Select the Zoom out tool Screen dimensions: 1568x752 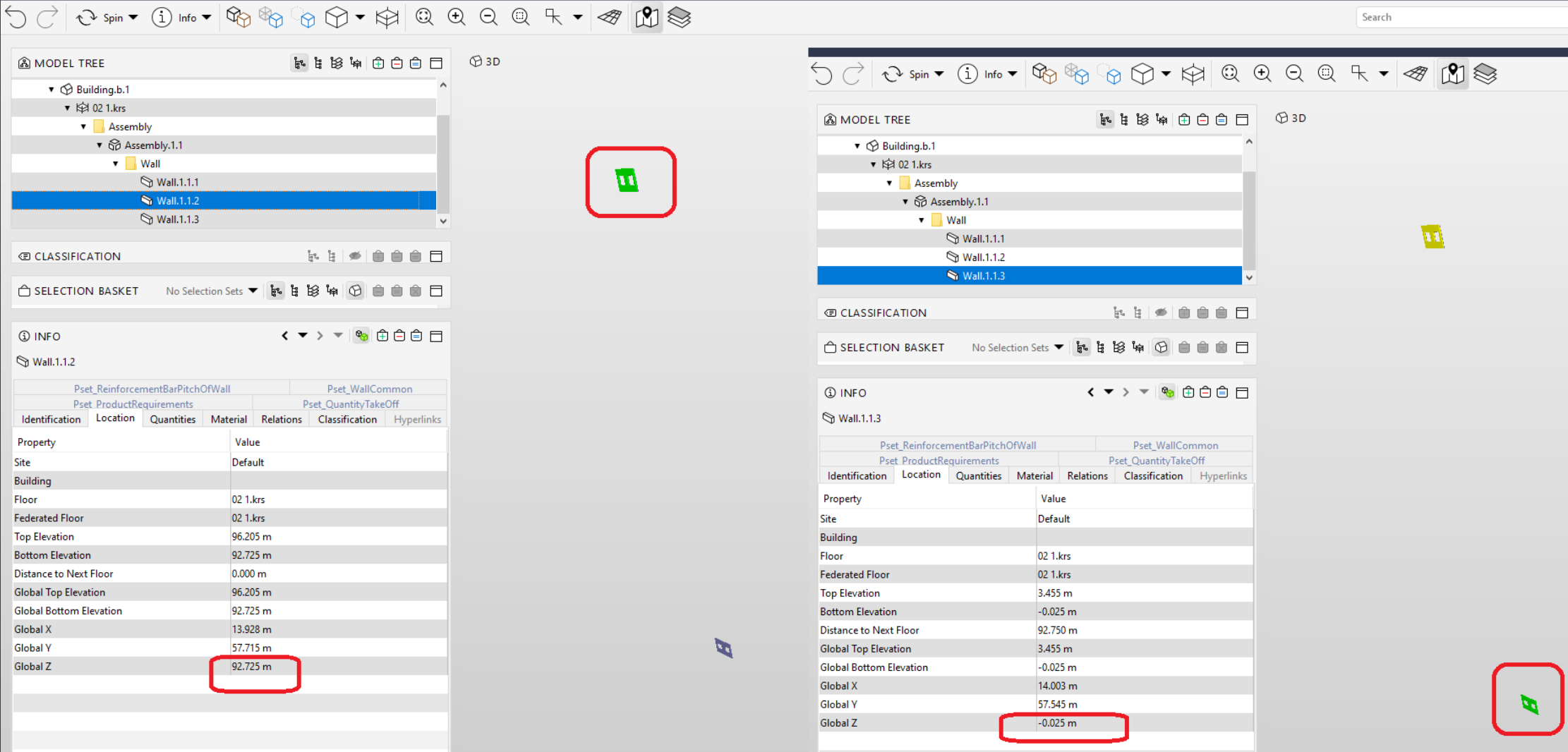point(488,16)
